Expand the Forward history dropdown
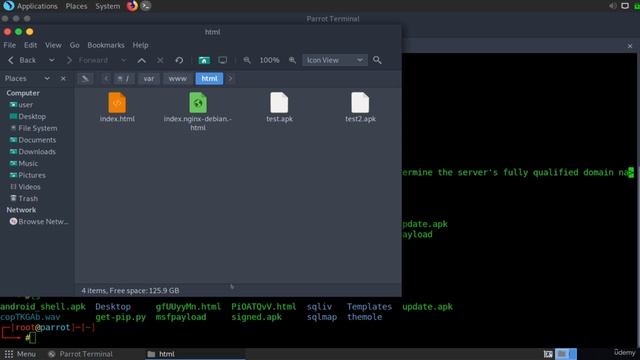640x360 pixels. (x=123, y=60)
